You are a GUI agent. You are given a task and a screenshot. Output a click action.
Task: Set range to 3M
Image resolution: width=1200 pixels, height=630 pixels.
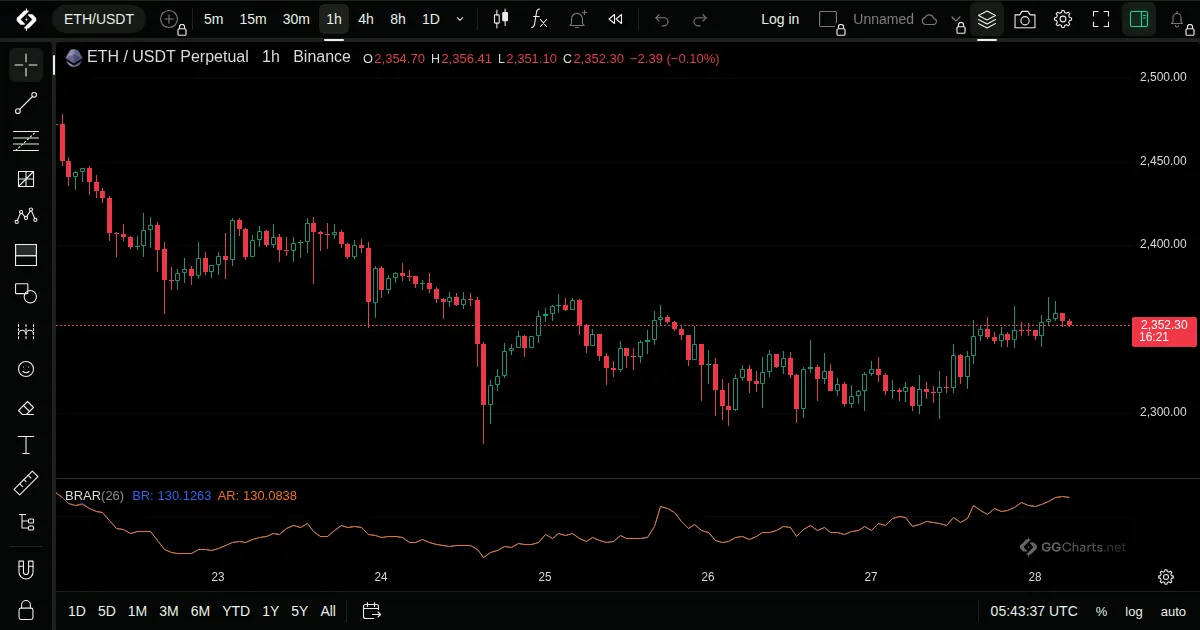click(169, 611)
